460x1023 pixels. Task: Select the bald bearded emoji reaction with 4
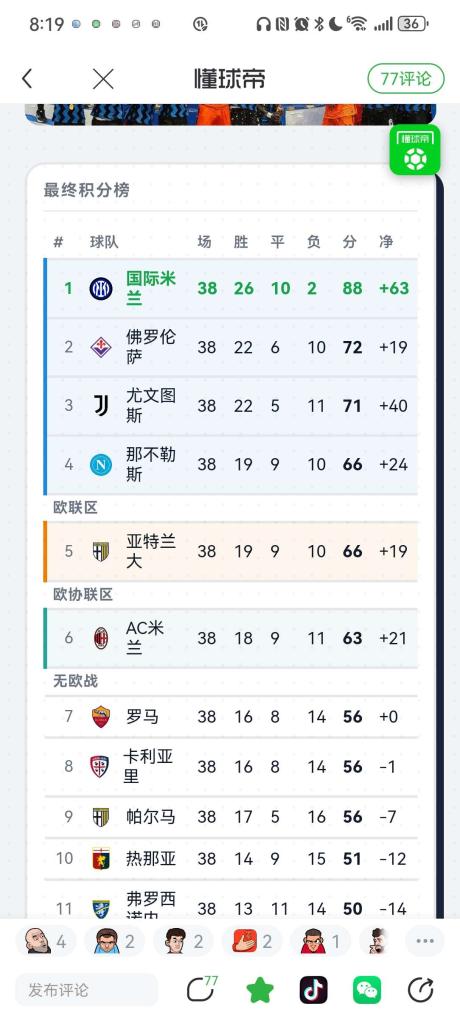[46, 941]
